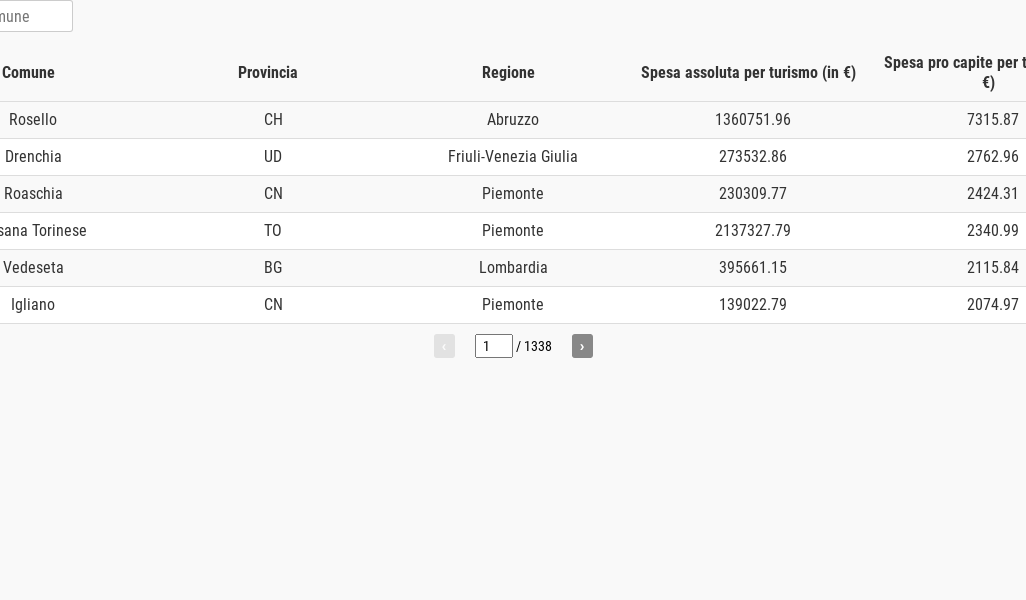
Task: Click total pages text 1338
Action: click(x=537, y=347)
